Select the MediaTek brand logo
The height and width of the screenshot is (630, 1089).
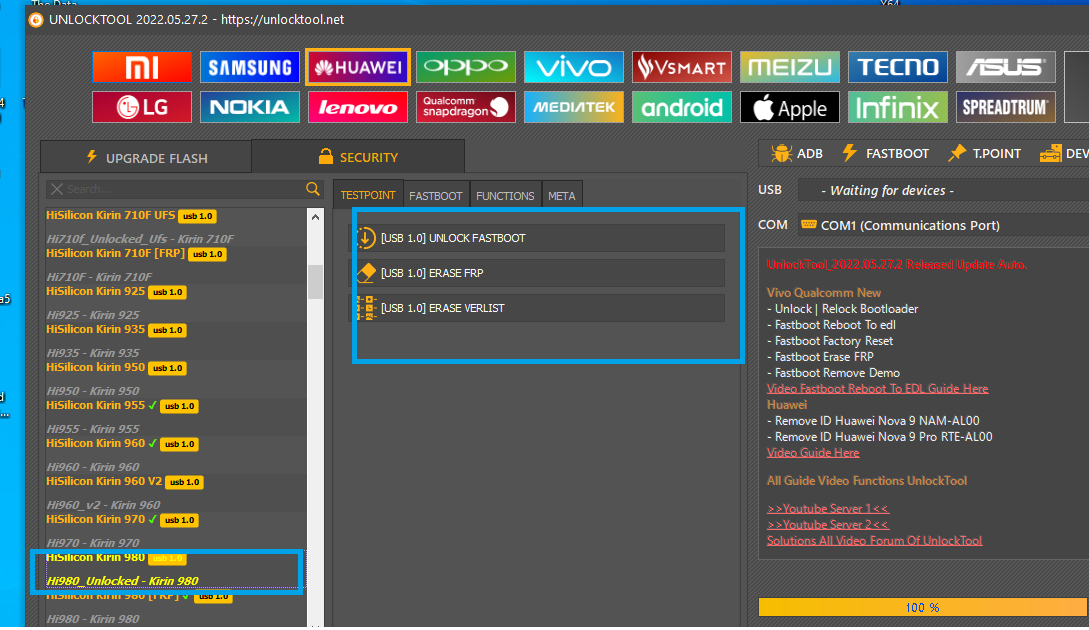pyautogui.click(x=574, y=107)
